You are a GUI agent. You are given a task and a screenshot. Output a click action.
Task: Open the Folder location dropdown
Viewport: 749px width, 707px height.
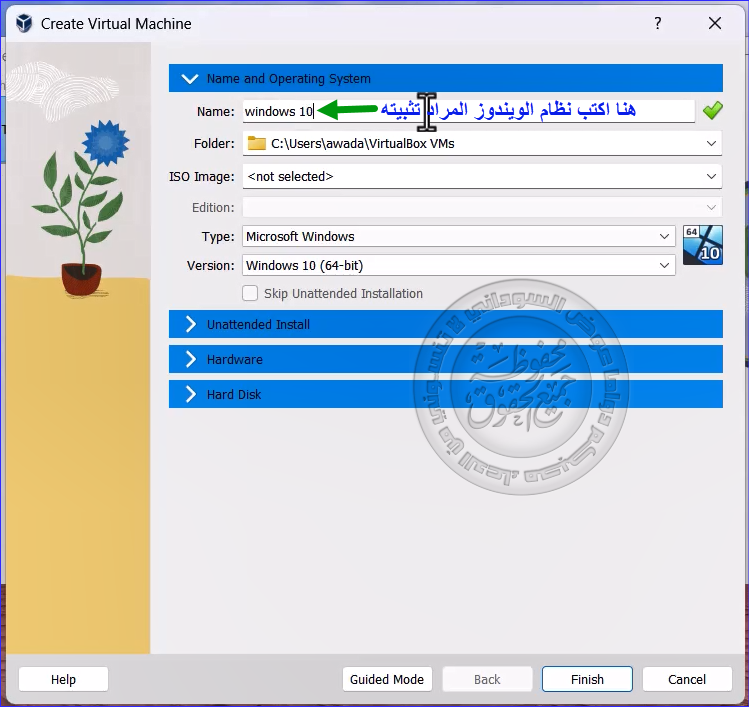click(711, 144)
